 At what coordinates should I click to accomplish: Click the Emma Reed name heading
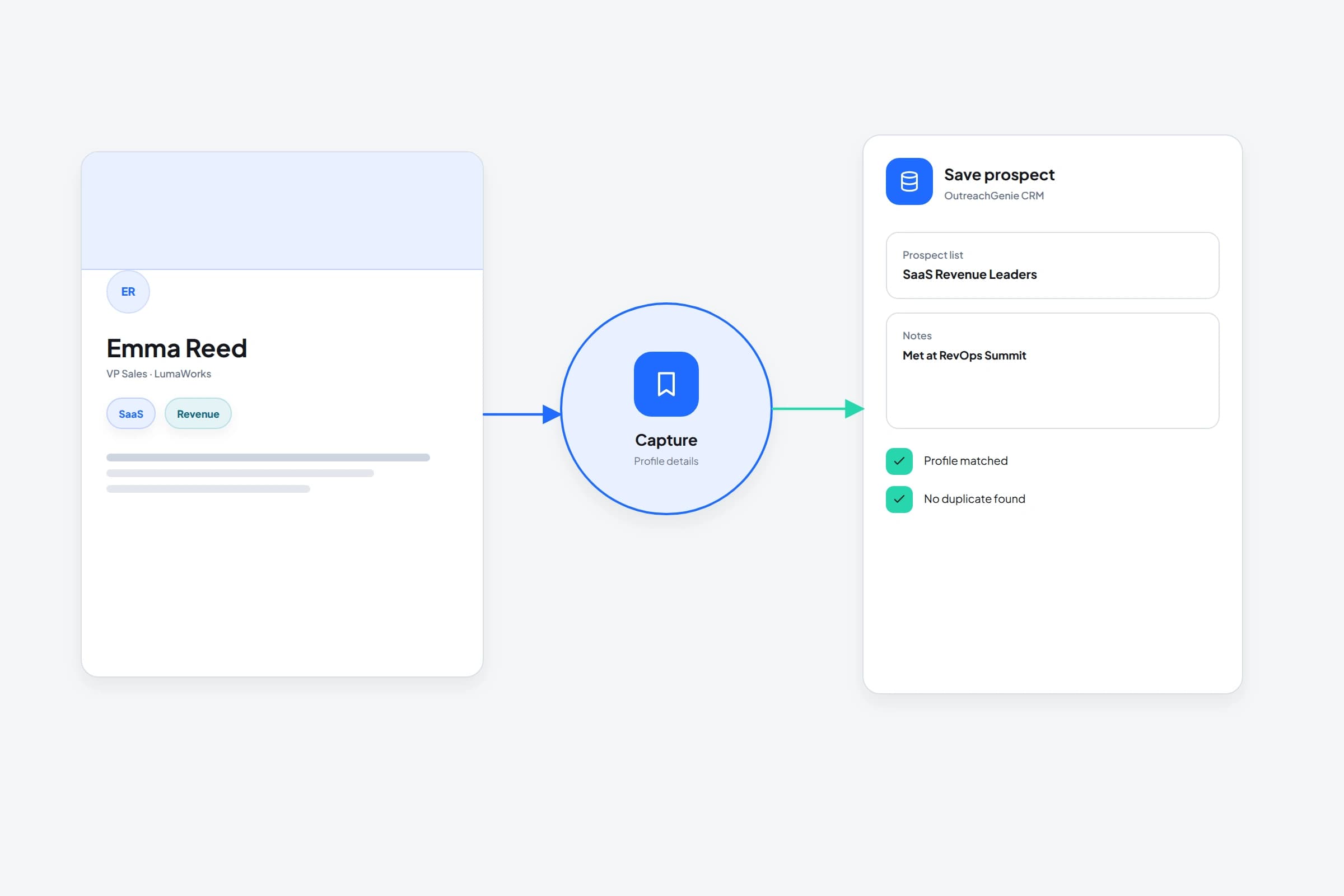(x=176, y=348)
